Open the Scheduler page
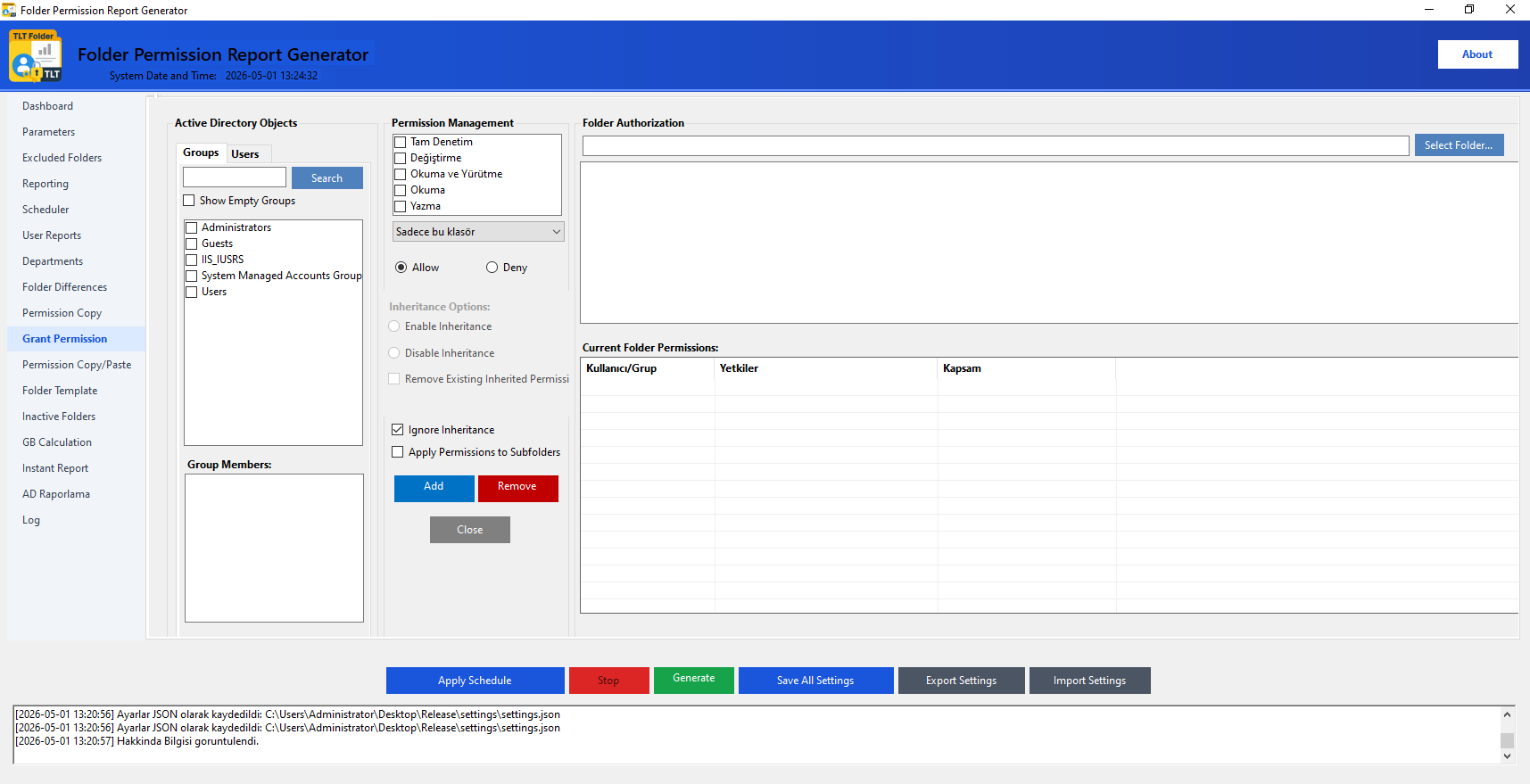1530x784 pixels. coord(45,210)
